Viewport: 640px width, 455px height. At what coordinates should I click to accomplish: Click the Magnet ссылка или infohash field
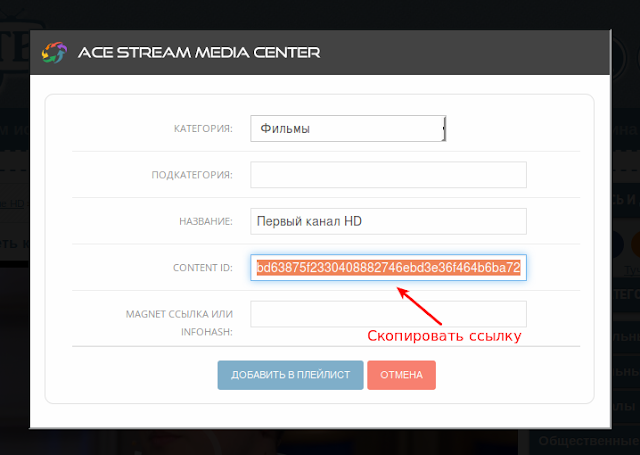[x=388, y=314]
